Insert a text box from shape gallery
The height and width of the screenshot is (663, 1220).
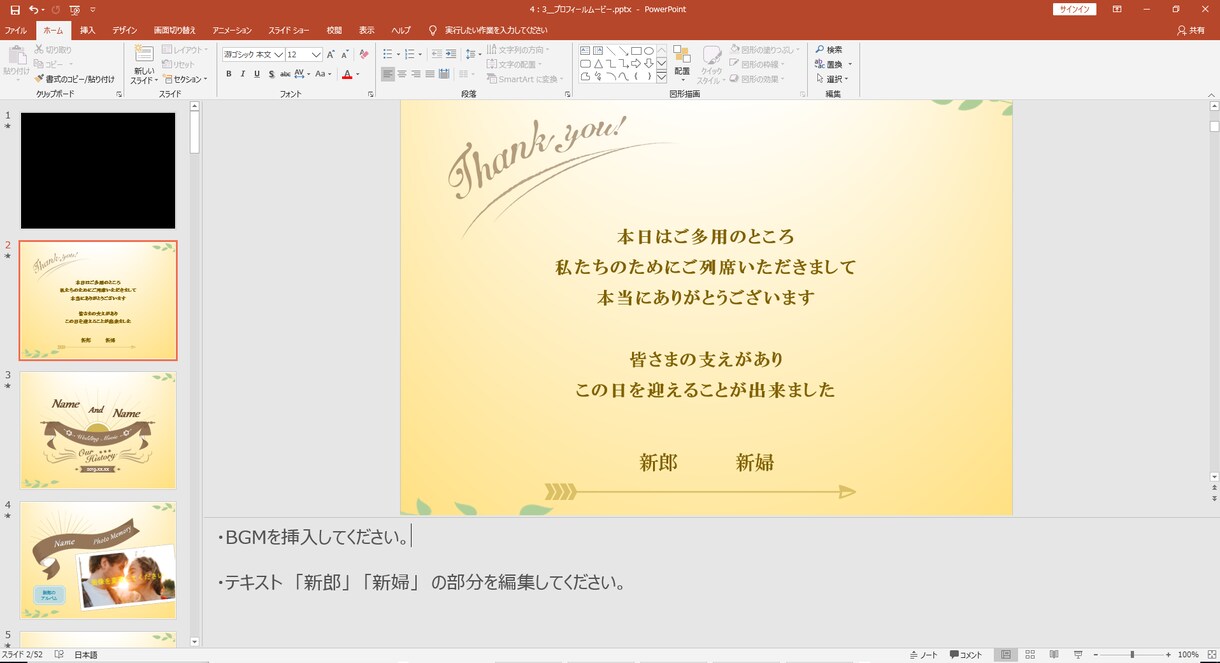584,50
